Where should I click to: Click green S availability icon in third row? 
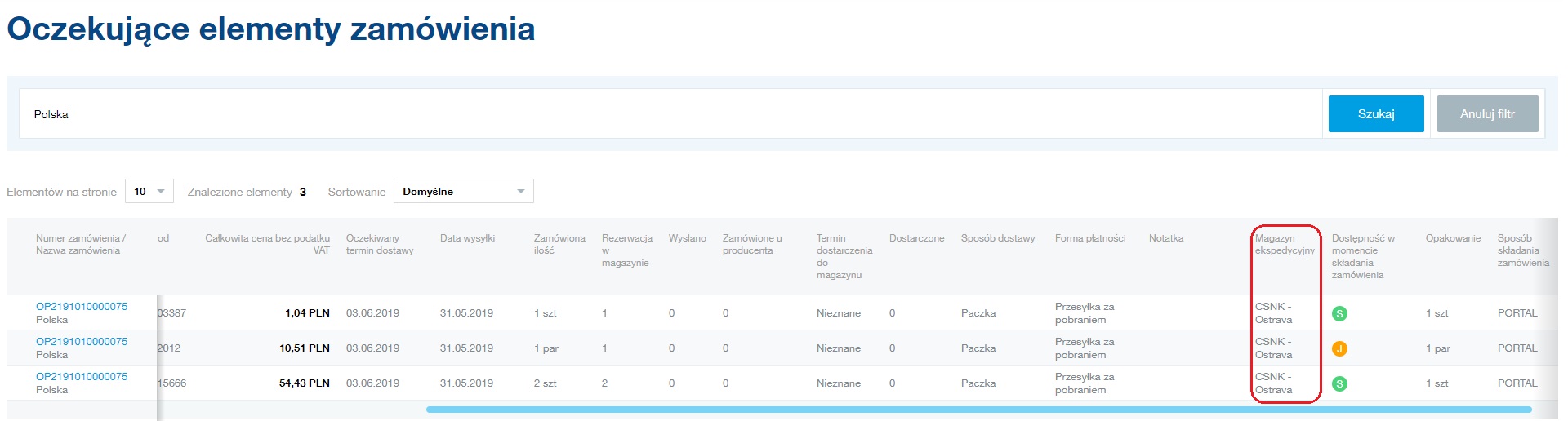point(1339,383)
